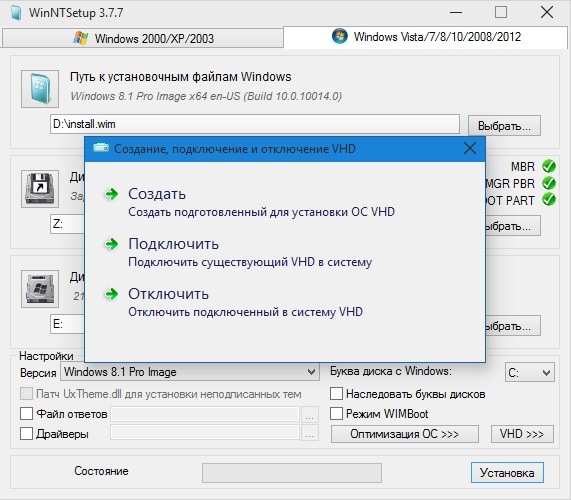Click the Windows installation source image icon

point(40,89)
